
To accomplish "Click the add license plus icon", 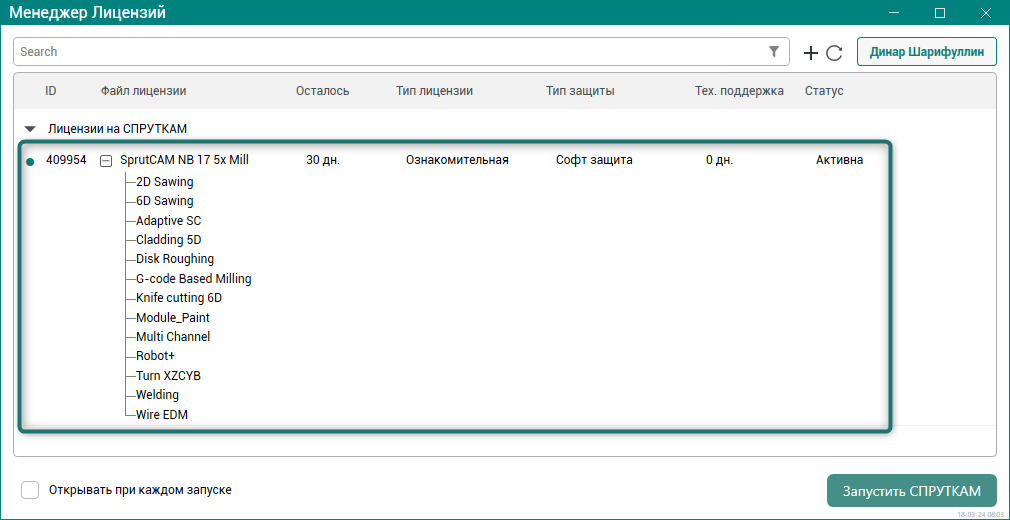I will click(811, 53).
